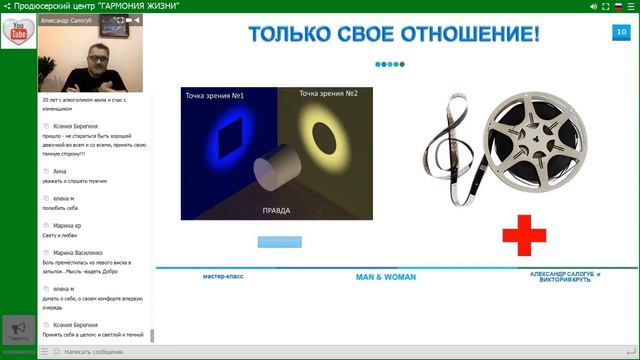Toggle the speaker icon on presenter video
The width and height of the screenshot is (640, 360).
point(137,20)
